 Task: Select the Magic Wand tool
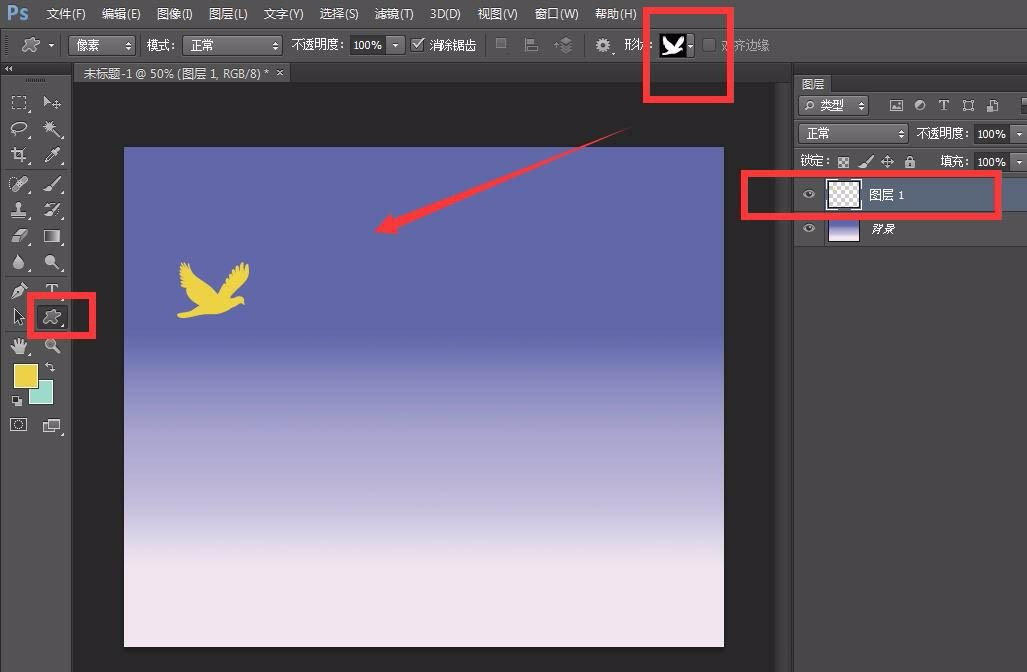click(52, 128)
